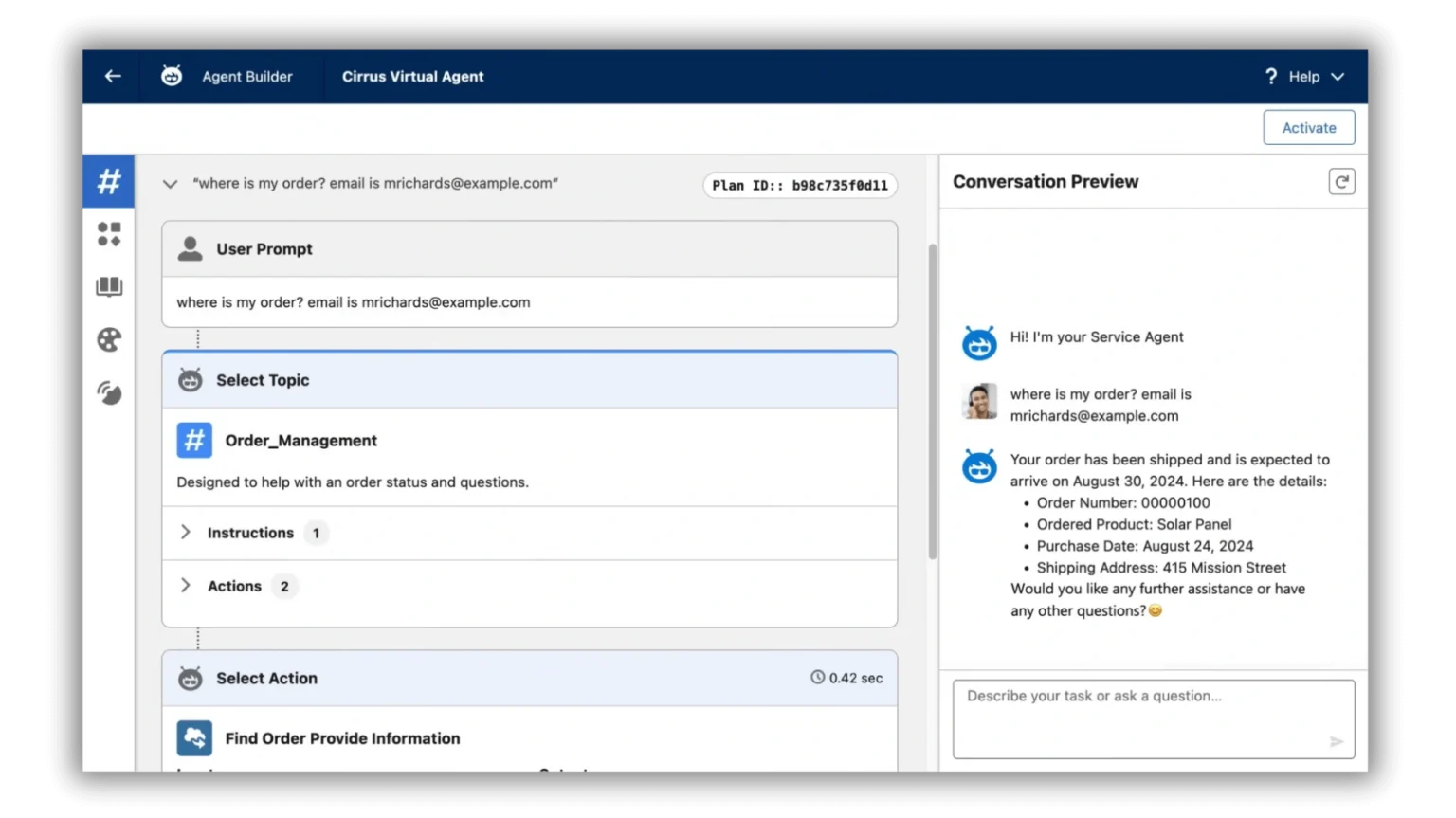Open the Actions shapes sidebar icon
Viewport: 1456px width, 818px height.
(109, 234)
